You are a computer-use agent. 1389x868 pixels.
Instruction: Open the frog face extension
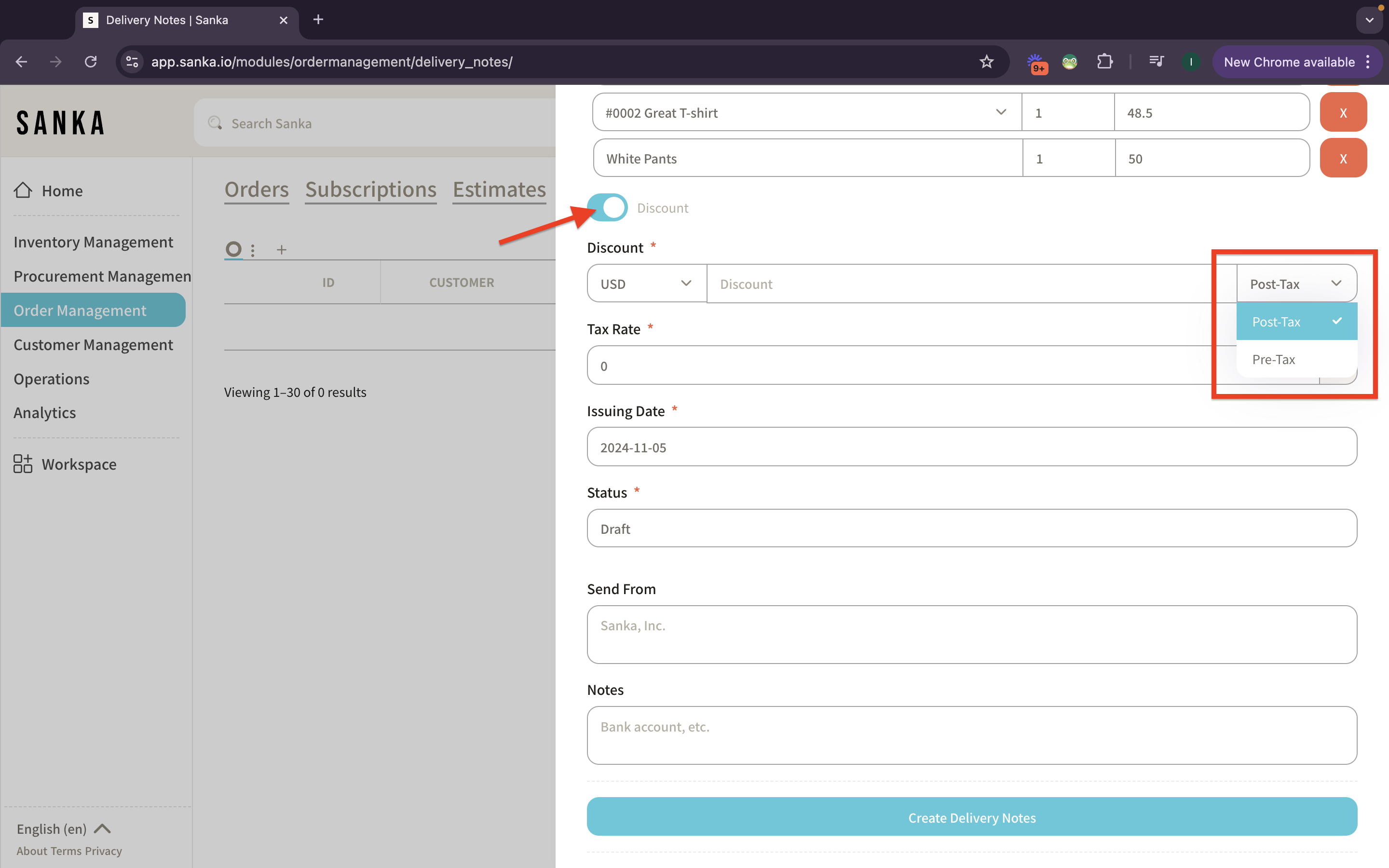point(1069,61)
